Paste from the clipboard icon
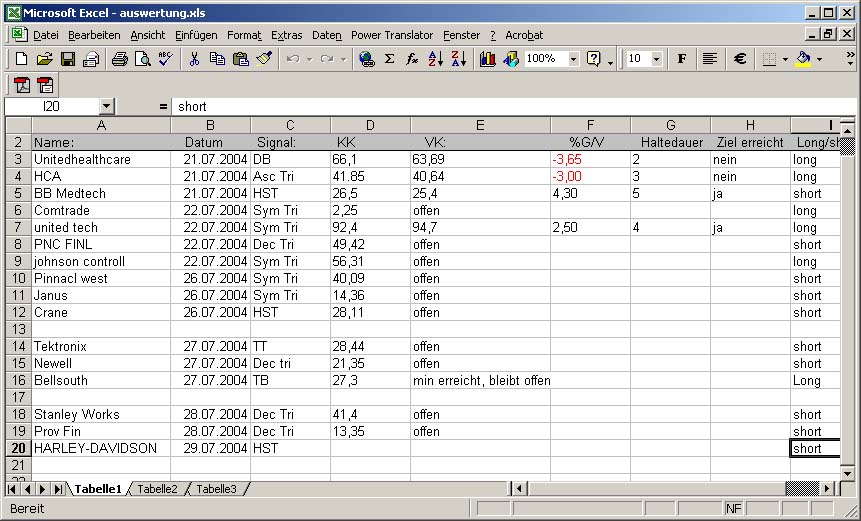The width and height of the screenshot is (861, 521). point(241,59)
